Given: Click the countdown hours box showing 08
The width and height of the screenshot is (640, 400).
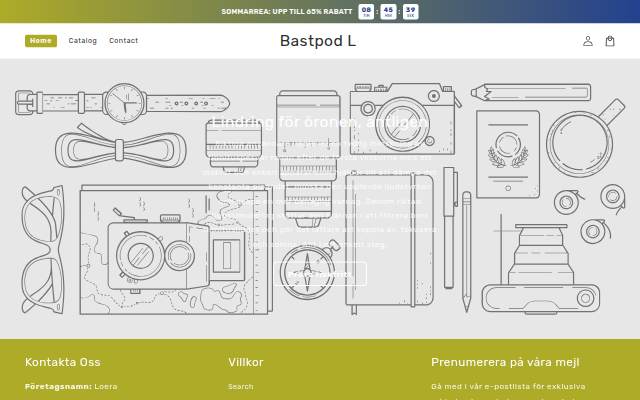Looking at the screenshot, I should point(366,11).
